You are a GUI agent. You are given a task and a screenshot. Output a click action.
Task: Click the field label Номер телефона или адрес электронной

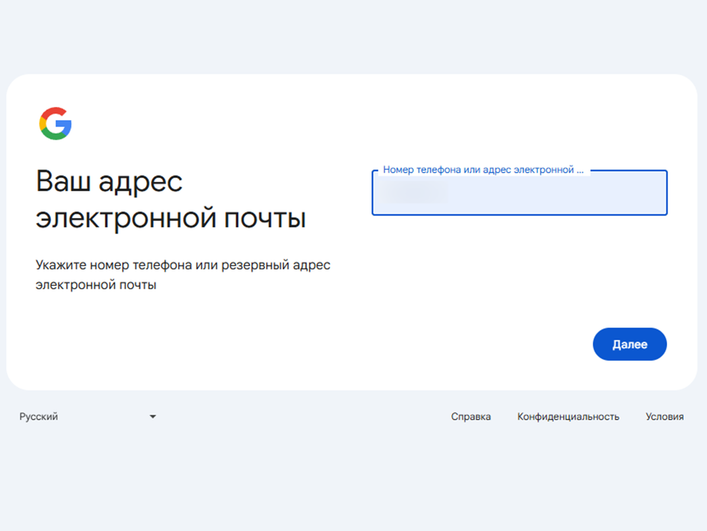pyautogui.click(x=483, y=170)
